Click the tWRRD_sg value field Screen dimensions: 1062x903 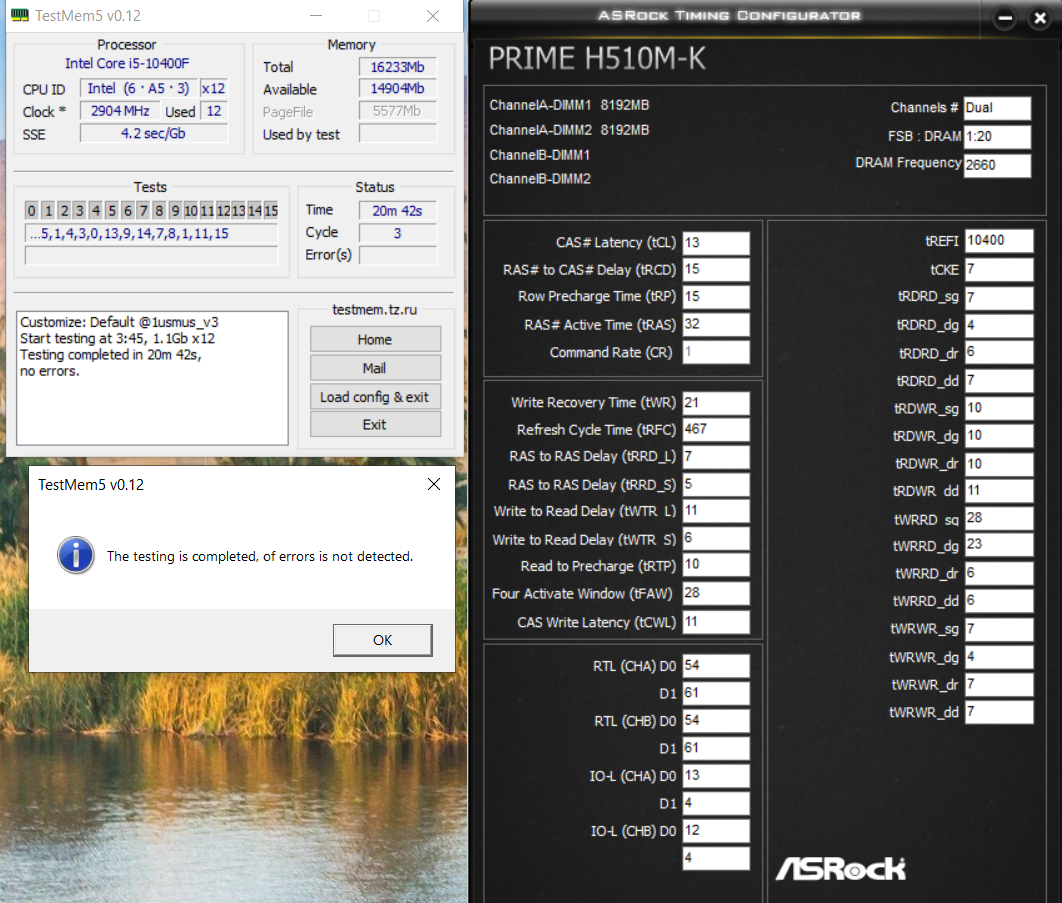point(999,518)
